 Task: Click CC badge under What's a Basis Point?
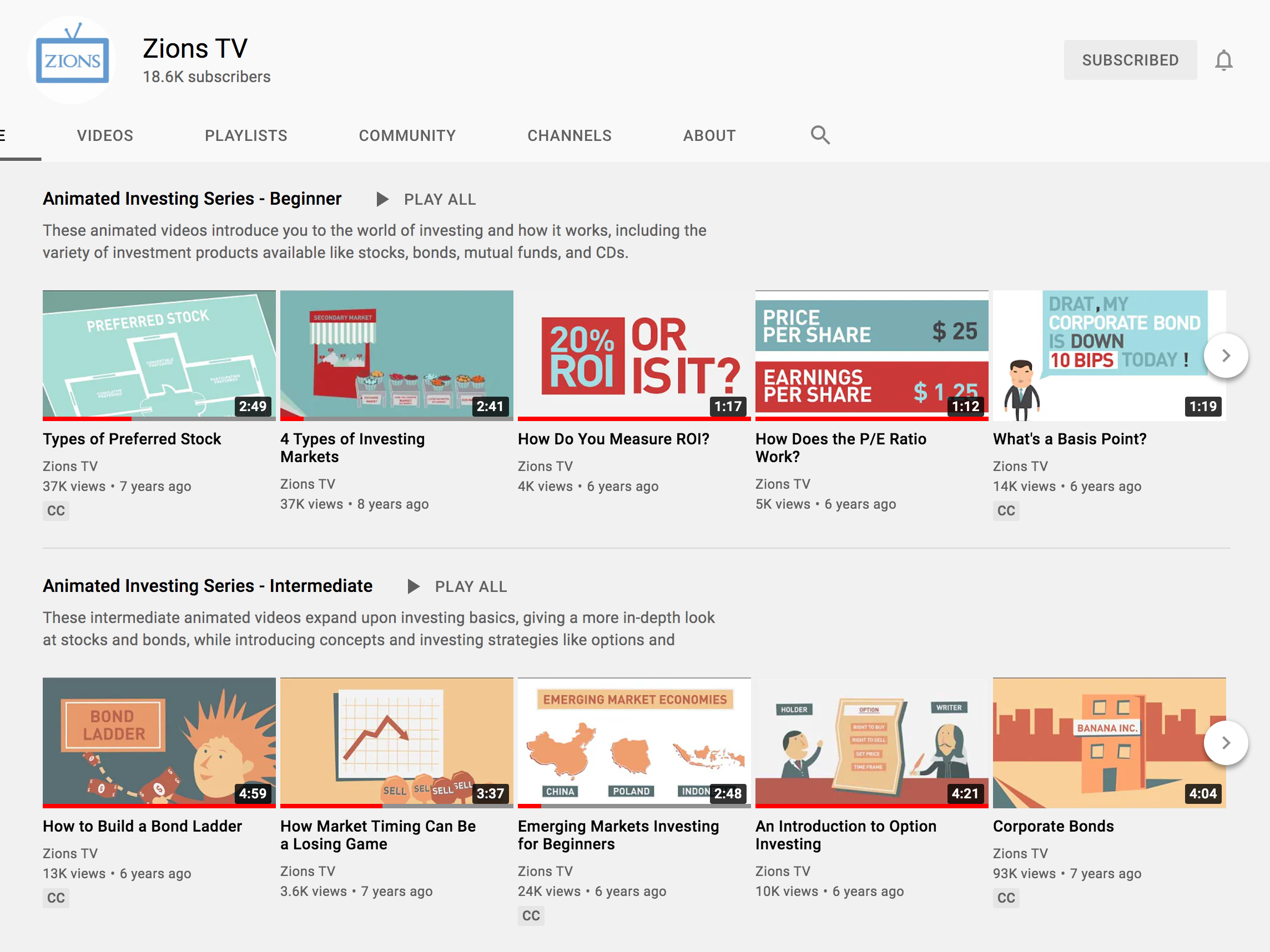tap(1006, 511)
